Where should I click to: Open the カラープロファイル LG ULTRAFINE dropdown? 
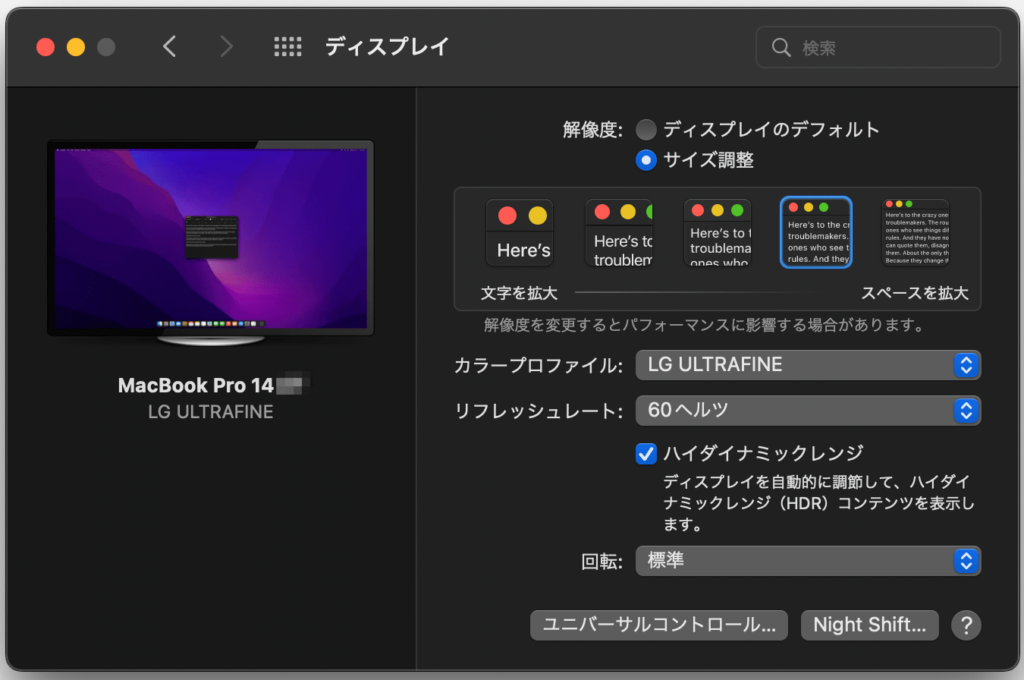click(x=808, y=364)
